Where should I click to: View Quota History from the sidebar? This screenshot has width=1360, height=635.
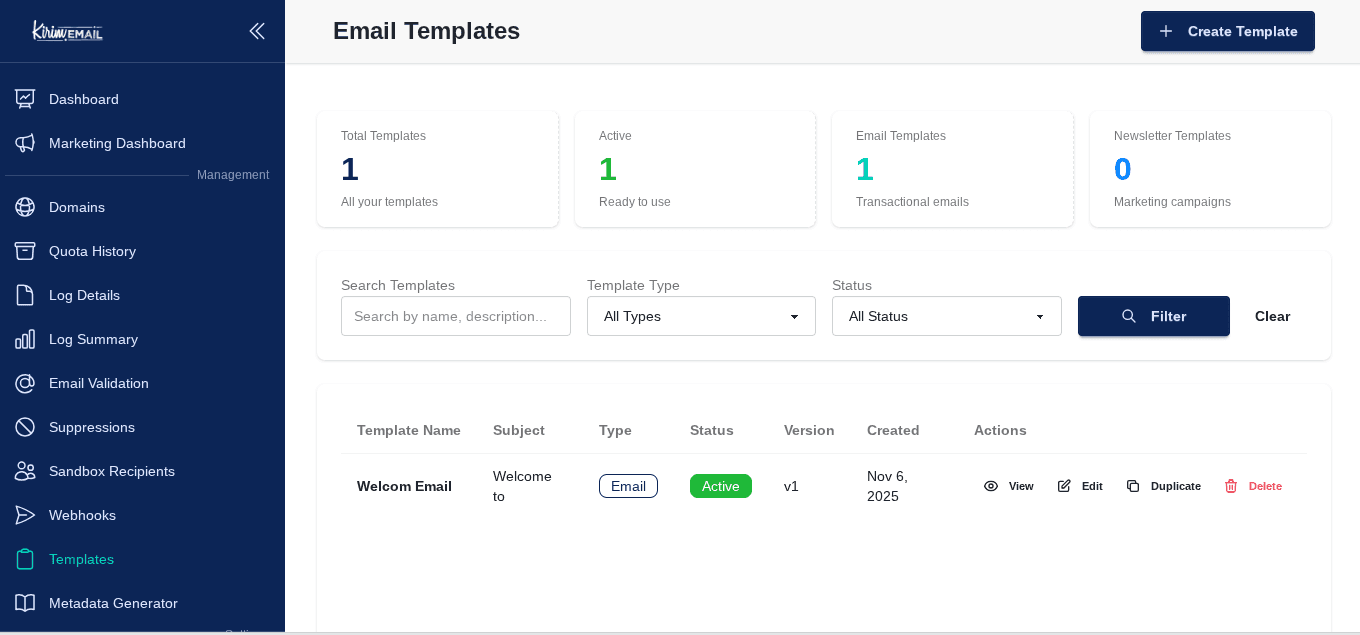pos(92,251)
